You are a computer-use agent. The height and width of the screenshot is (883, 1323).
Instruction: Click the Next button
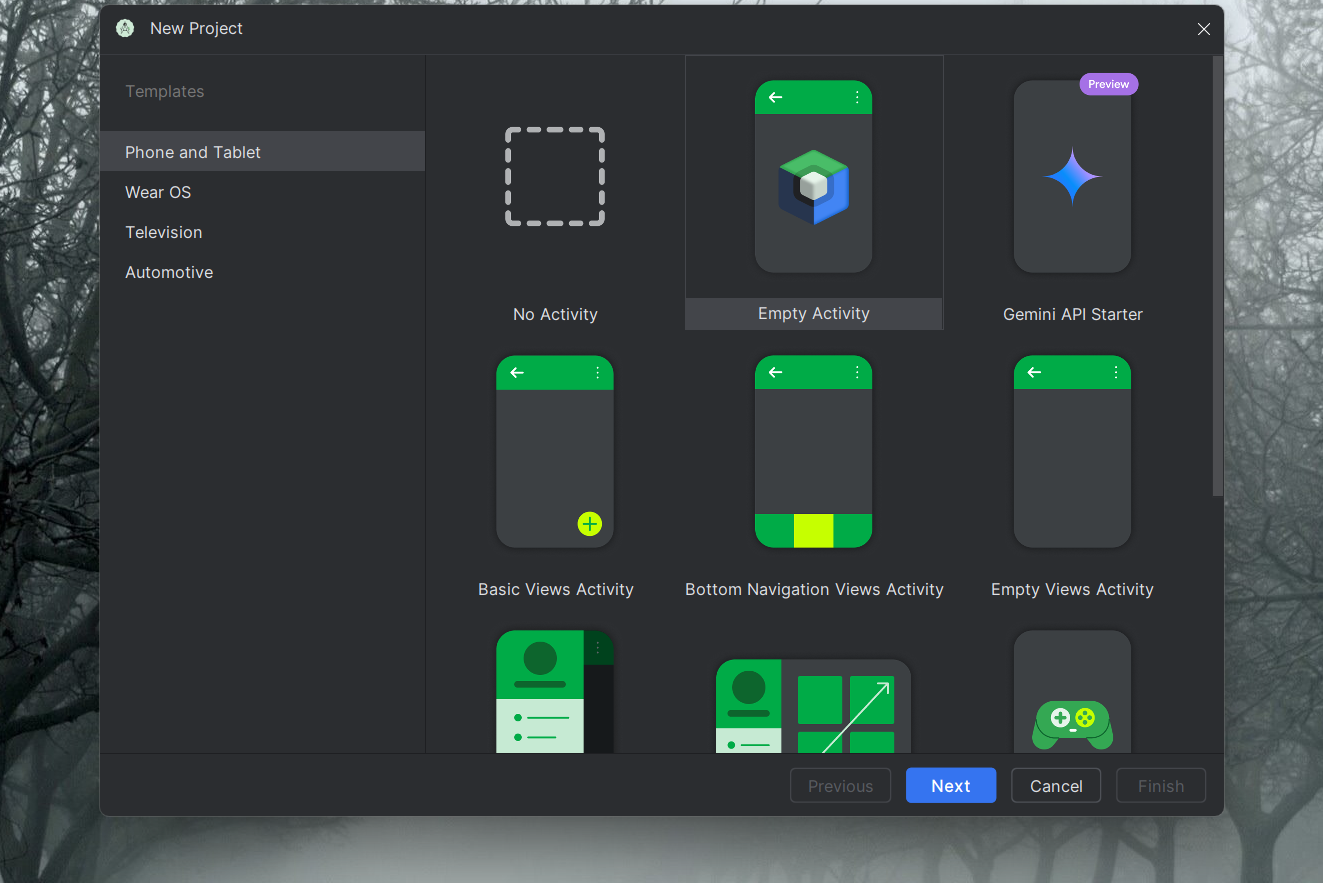click(x=951, y=786)
